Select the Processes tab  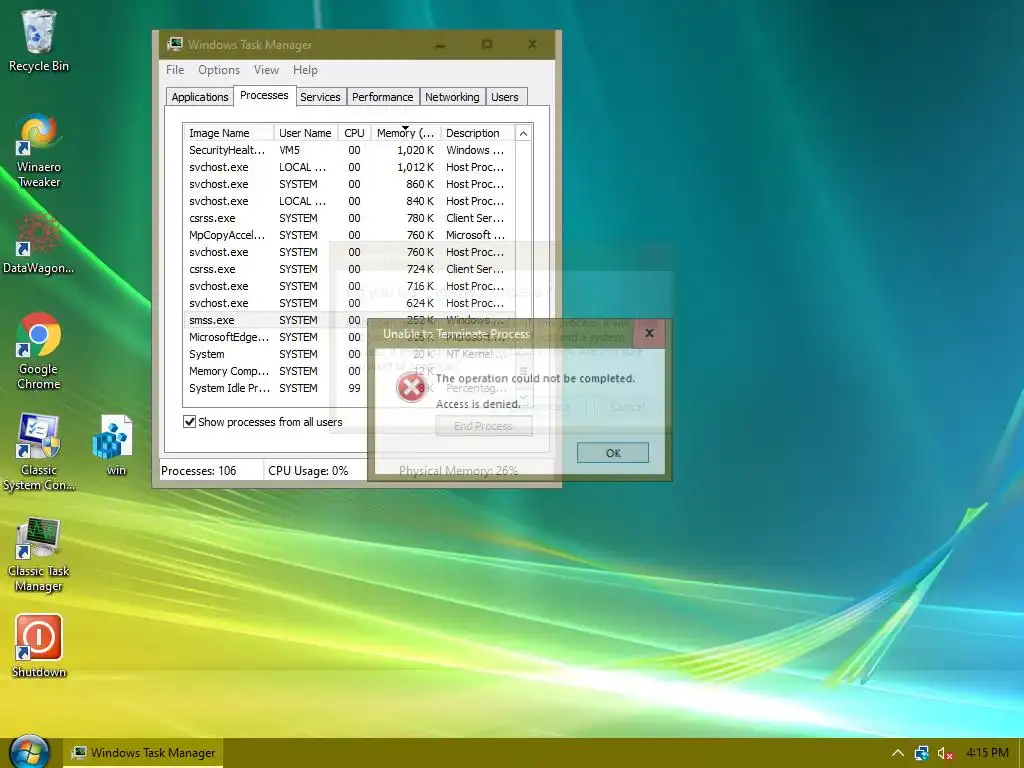point(264,95)
